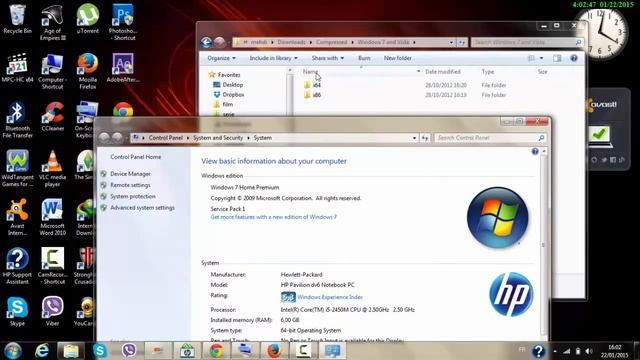Image resolution: width=640 pixels, height=360 pixels.
Task: Open the Name column filter dropdown arrow
Action: coord(418,71)
